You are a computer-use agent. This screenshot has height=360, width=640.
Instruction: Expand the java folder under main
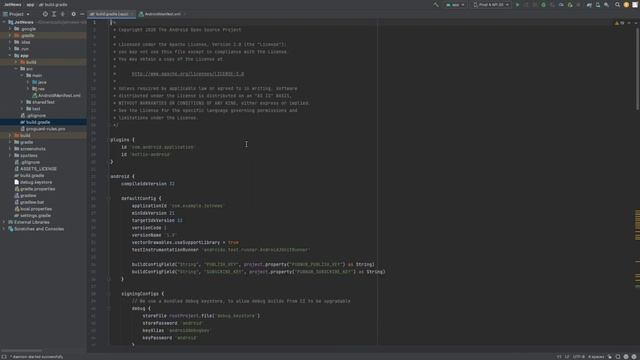pyautogui.click(x=28, y=82)
